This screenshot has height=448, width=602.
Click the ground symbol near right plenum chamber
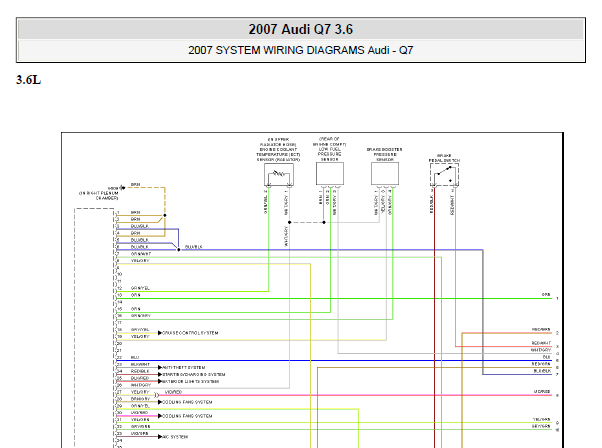(122, 188)
